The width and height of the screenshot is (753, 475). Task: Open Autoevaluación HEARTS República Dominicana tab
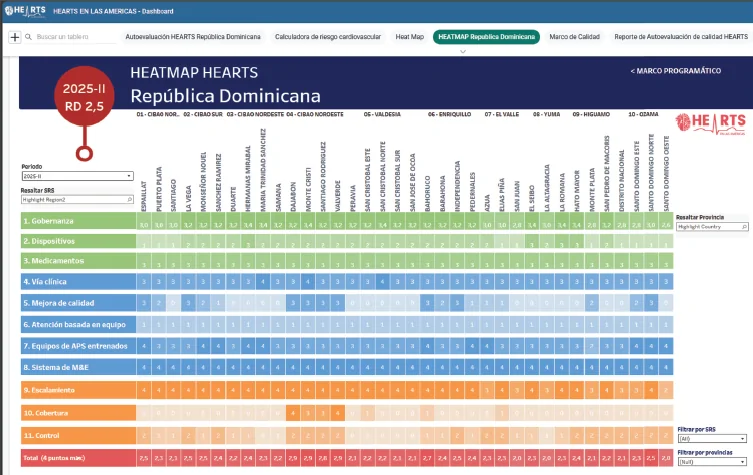193,37
